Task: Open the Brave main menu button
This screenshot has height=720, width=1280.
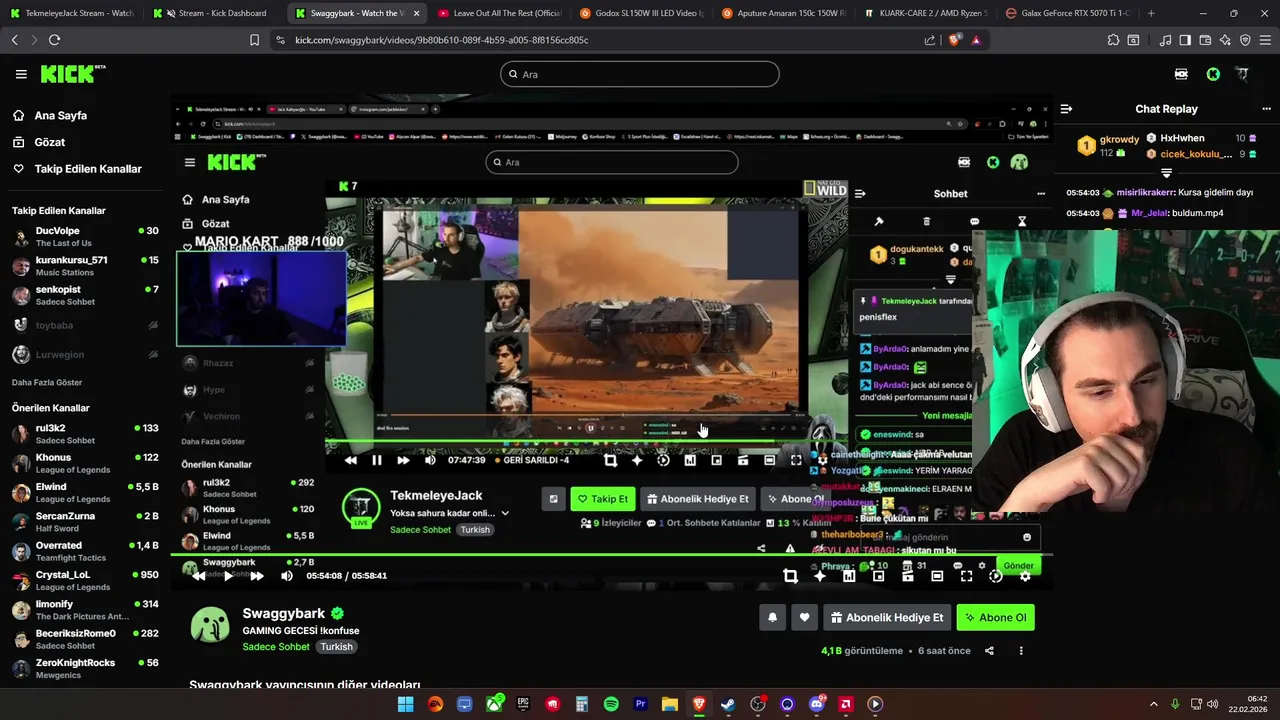Action: [1265, 40]
